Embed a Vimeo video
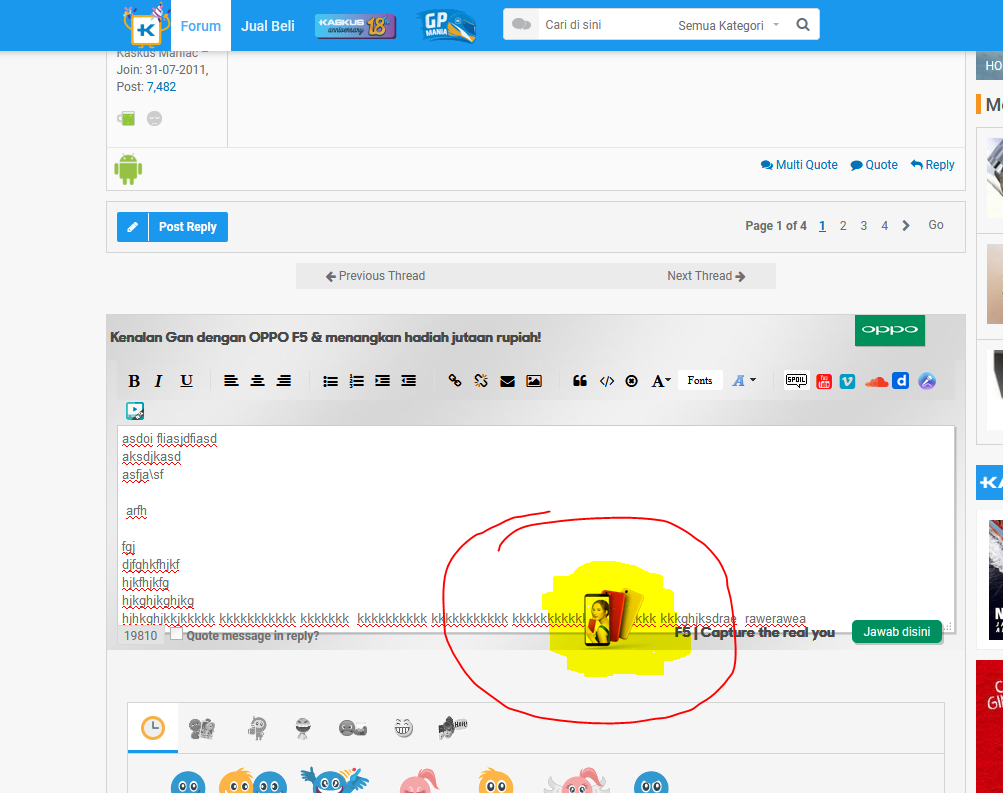This screenshot has width=1003, height=793. [848, 381]
